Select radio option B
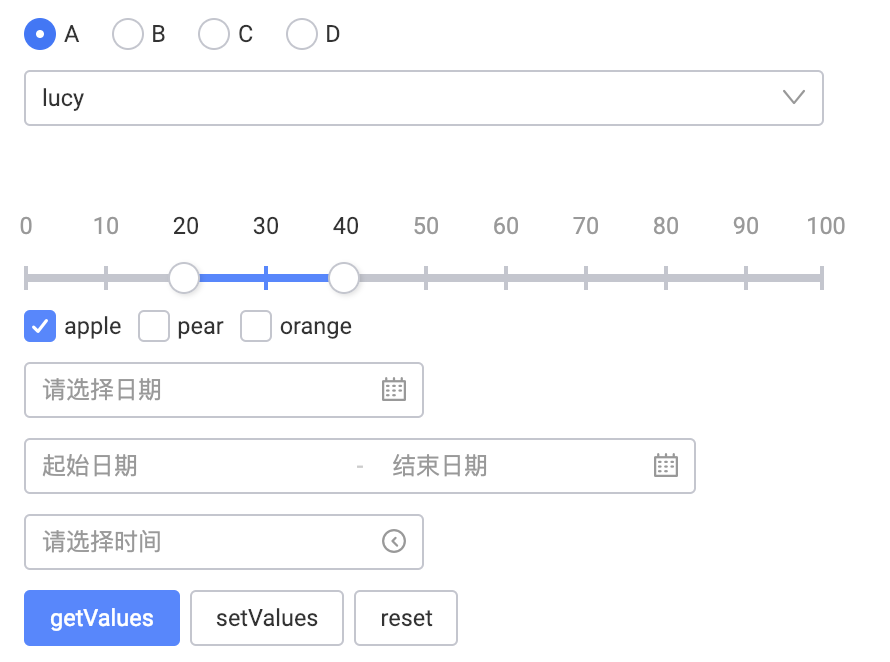Viewport: 890px width, 662px height. pos(128,34)
